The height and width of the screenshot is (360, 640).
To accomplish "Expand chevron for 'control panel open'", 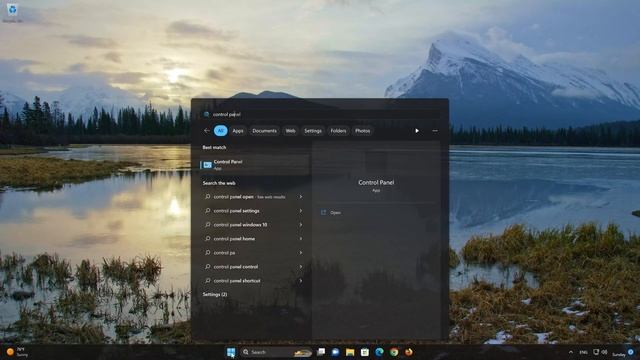I will pyautogui.click(x=301, y=197).
